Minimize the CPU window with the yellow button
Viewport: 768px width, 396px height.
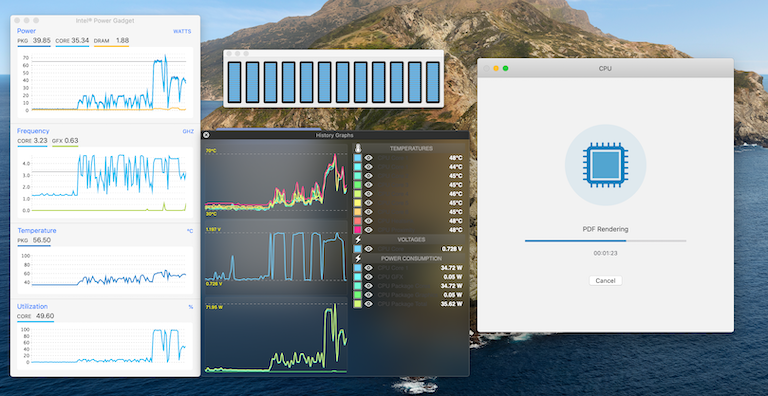coord(496,68)
